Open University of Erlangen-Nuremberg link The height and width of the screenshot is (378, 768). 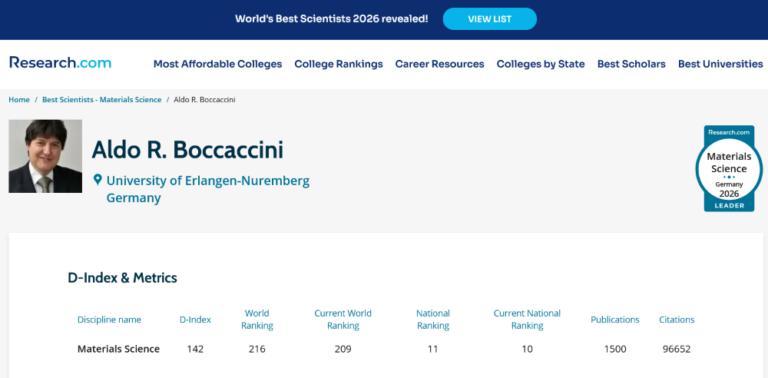[x=208, y=181]
